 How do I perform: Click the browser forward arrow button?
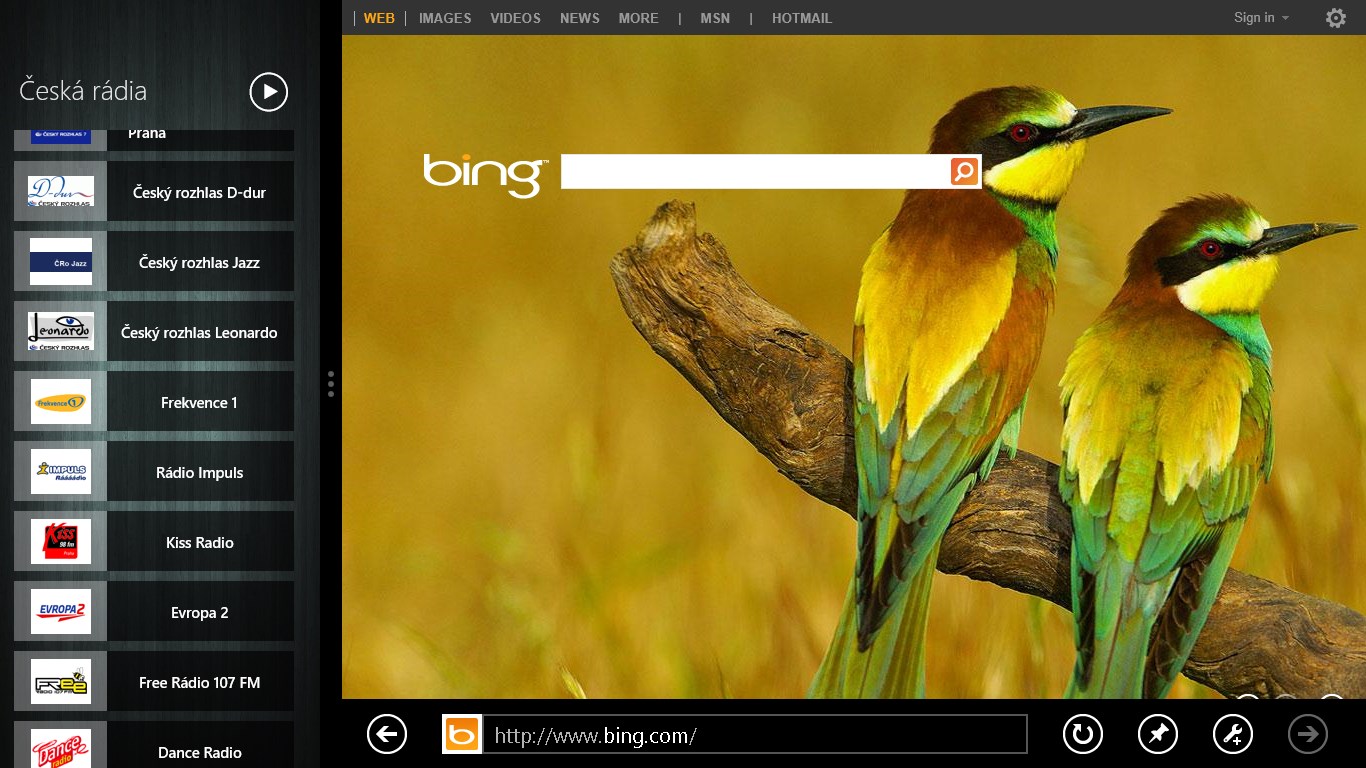(1308, 735)
